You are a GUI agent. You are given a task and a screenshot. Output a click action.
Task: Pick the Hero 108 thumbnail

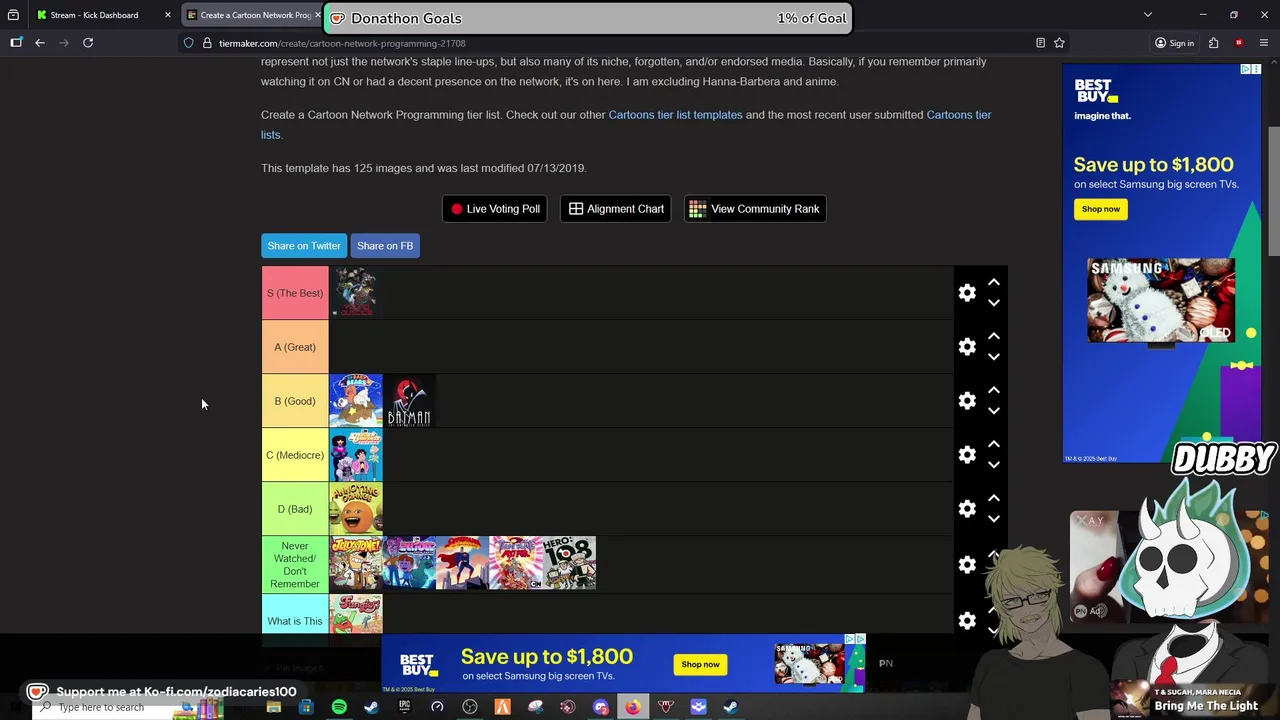(569, 563)
